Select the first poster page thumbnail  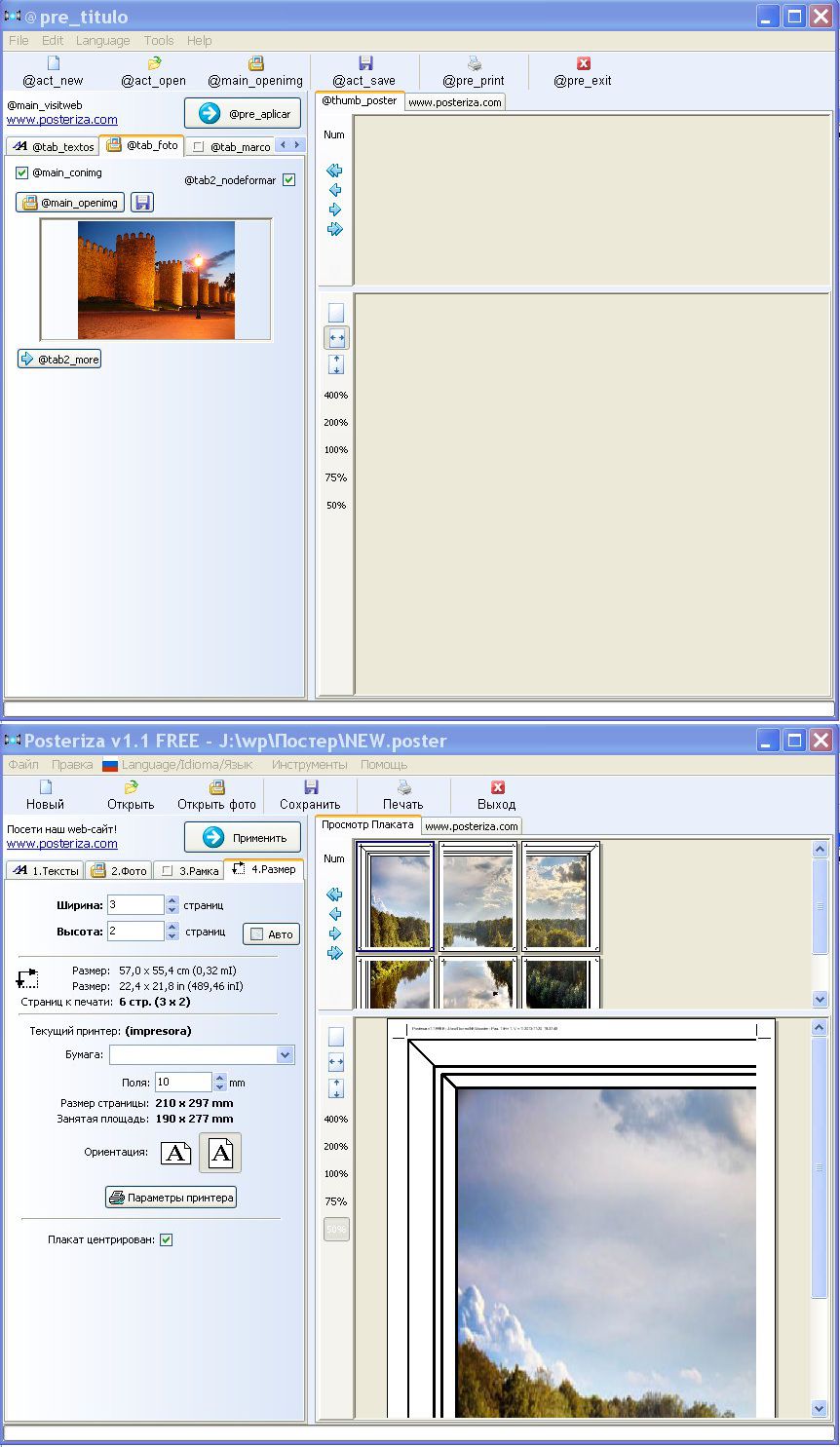396,896
